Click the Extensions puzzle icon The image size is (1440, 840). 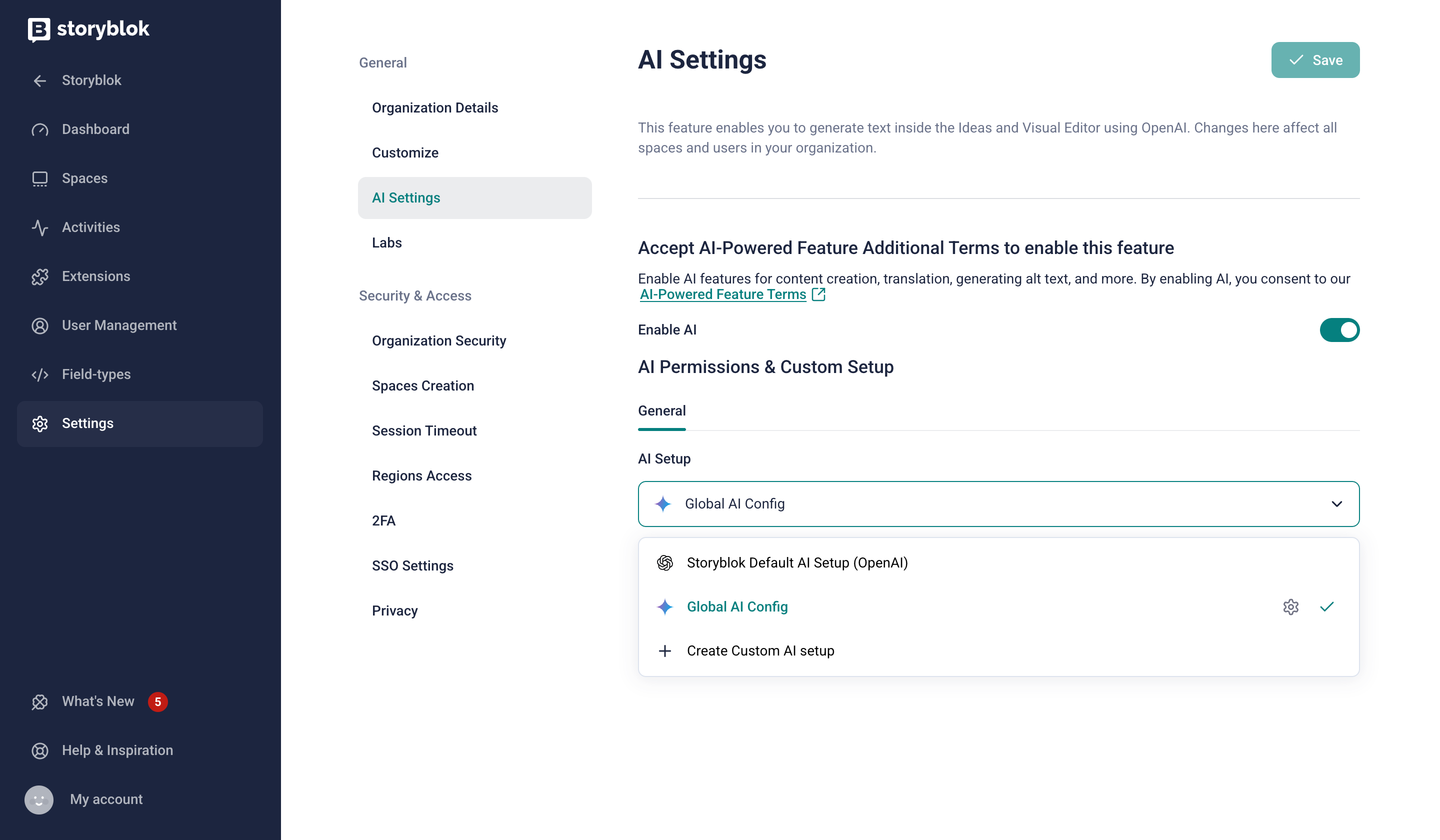click(39, 276)
